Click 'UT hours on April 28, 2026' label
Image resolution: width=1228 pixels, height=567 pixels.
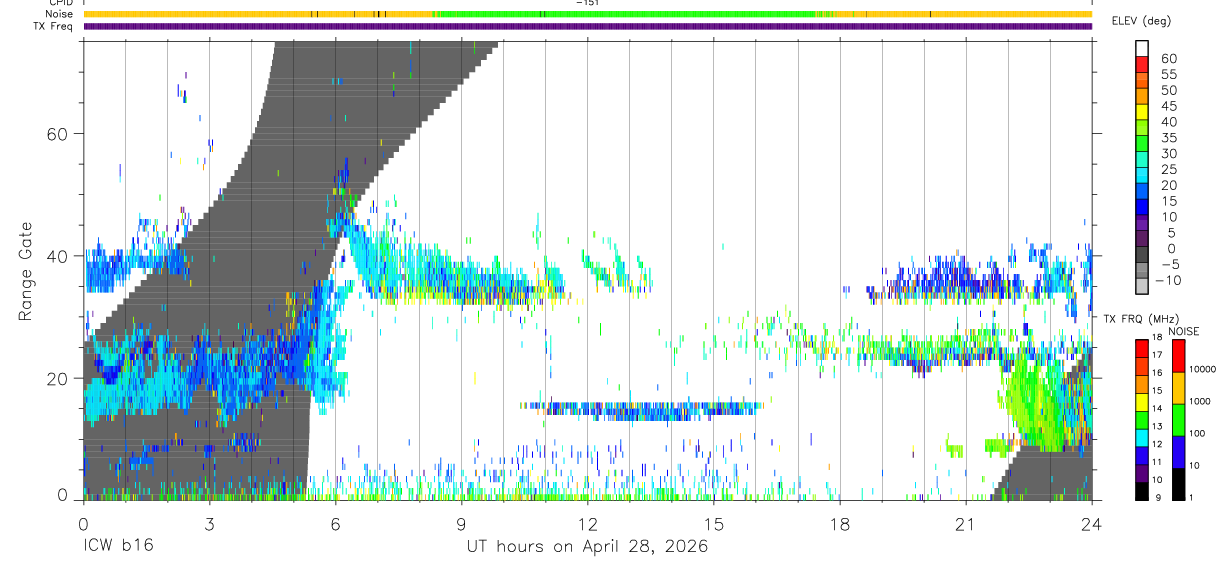point(588,547)
